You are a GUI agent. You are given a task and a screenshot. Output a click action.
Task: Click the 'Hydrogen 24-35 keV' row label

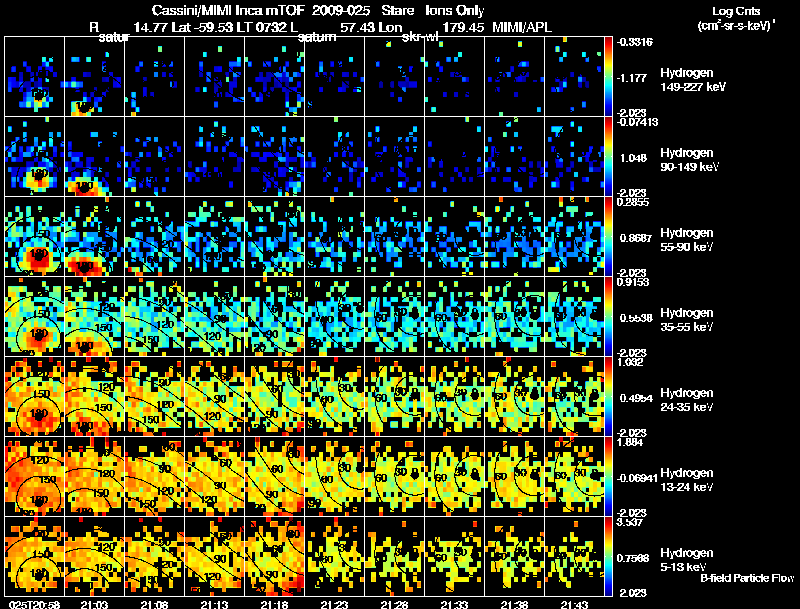click(687, 400)
